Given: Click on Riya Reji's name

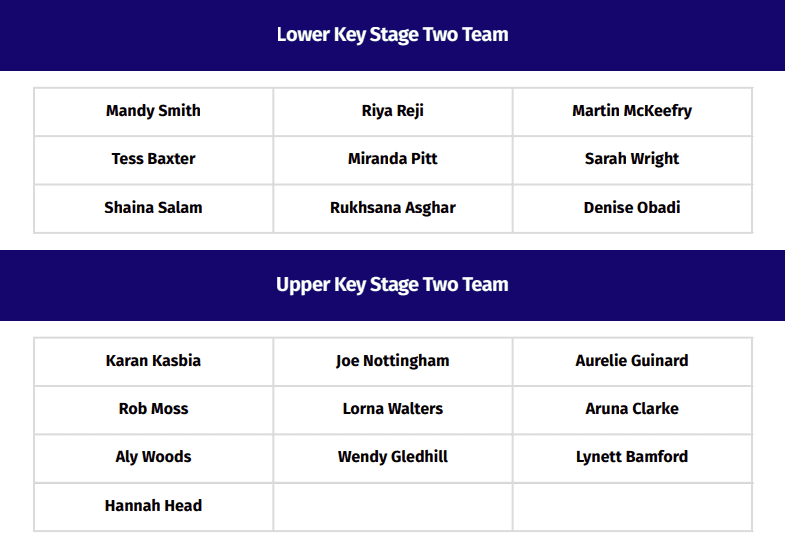Looking at the screenshot, I should click(x=392, y=111).
